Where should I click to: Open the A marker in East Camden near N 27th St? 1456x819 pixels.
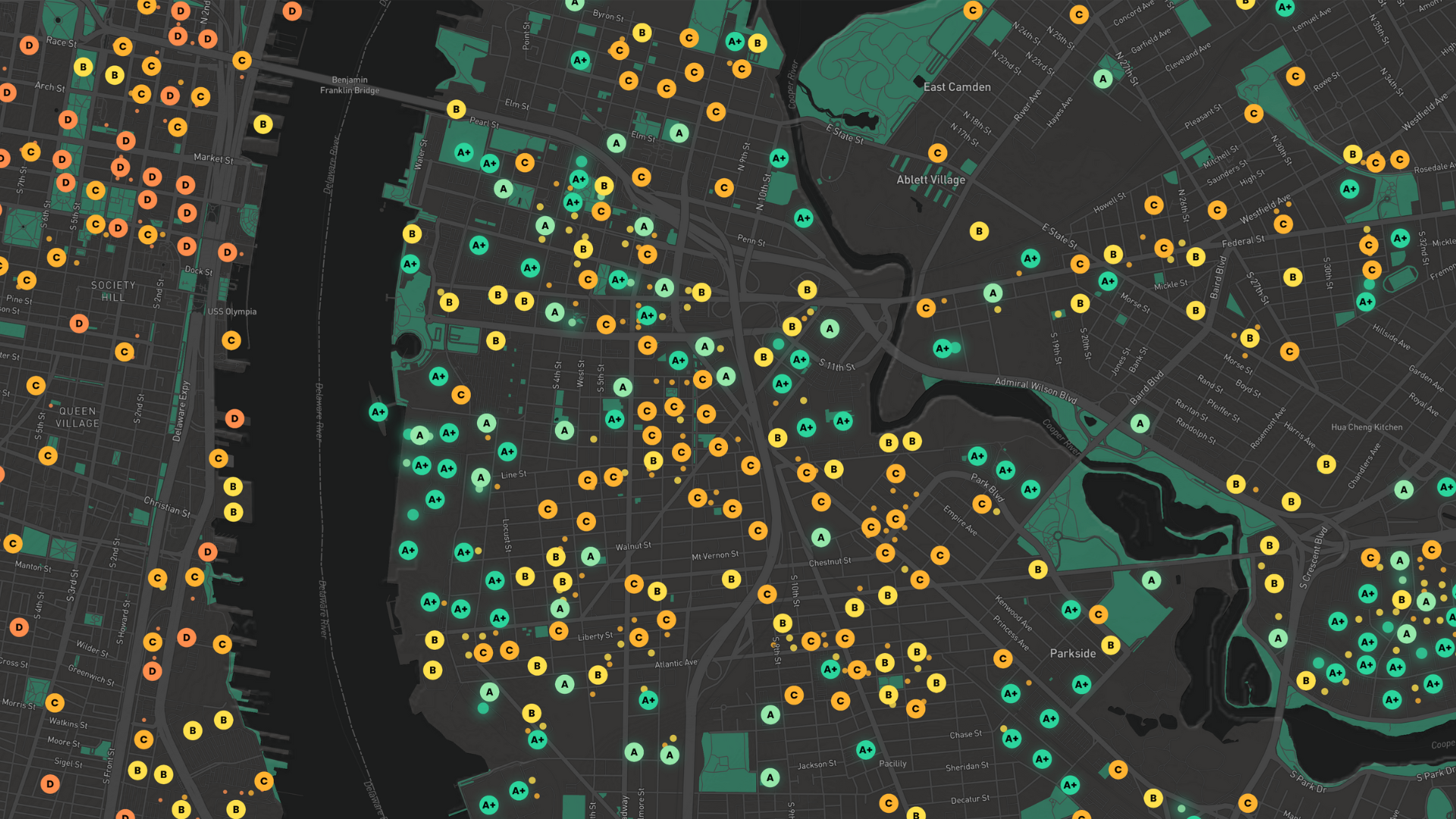(1103, 79)
